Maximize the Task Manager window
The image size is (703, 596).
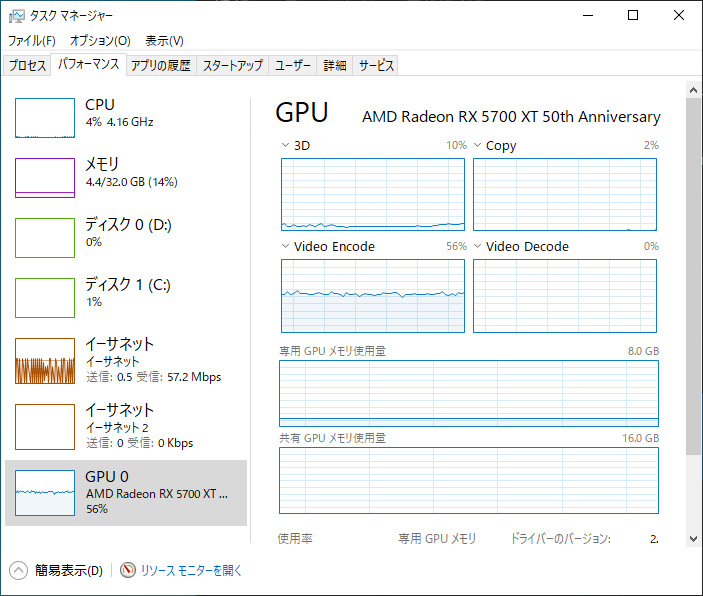(633, 15)
